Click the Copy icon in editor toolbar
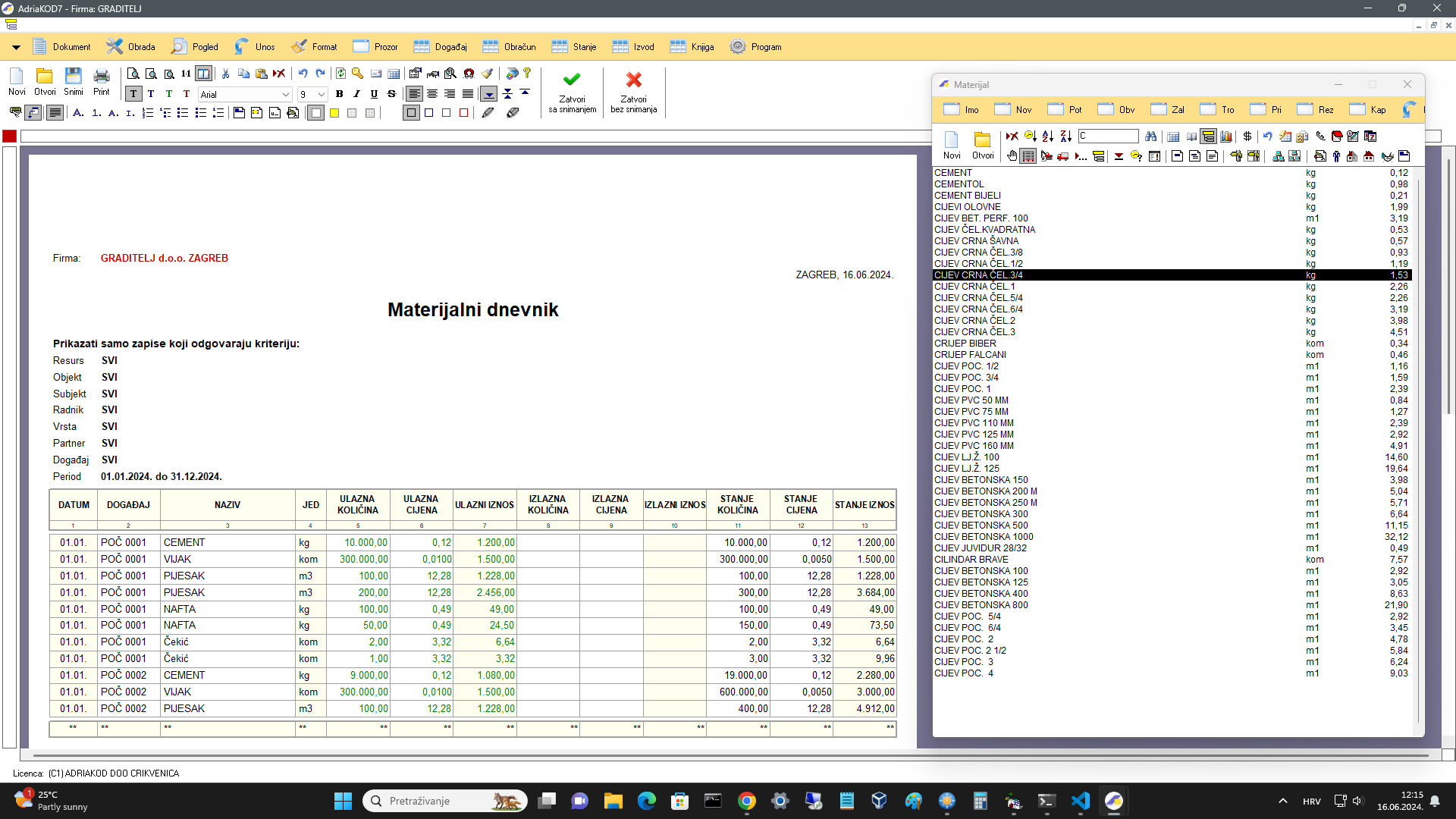The width and height of the screenshot is (1456, 819). 244,74
